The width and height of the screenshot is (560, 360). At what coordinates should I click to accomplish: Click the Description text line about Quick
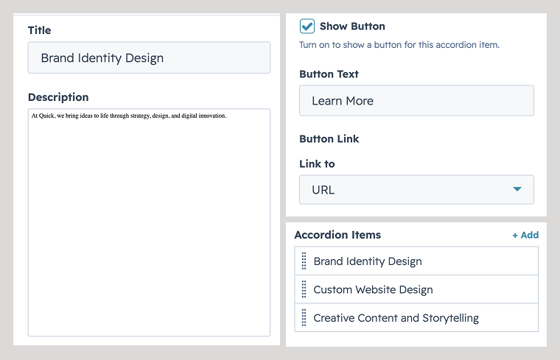129,116
